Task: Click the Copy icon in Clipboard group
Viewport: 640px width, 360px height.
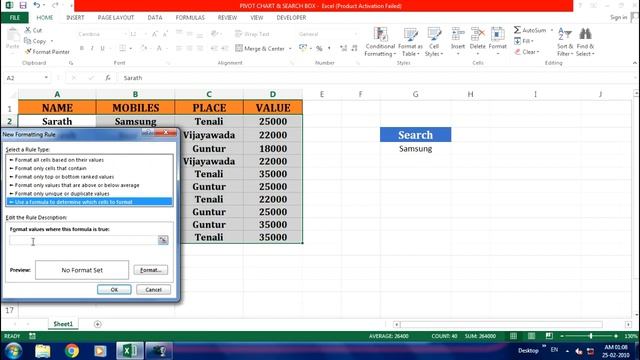Action: point(28,41)
